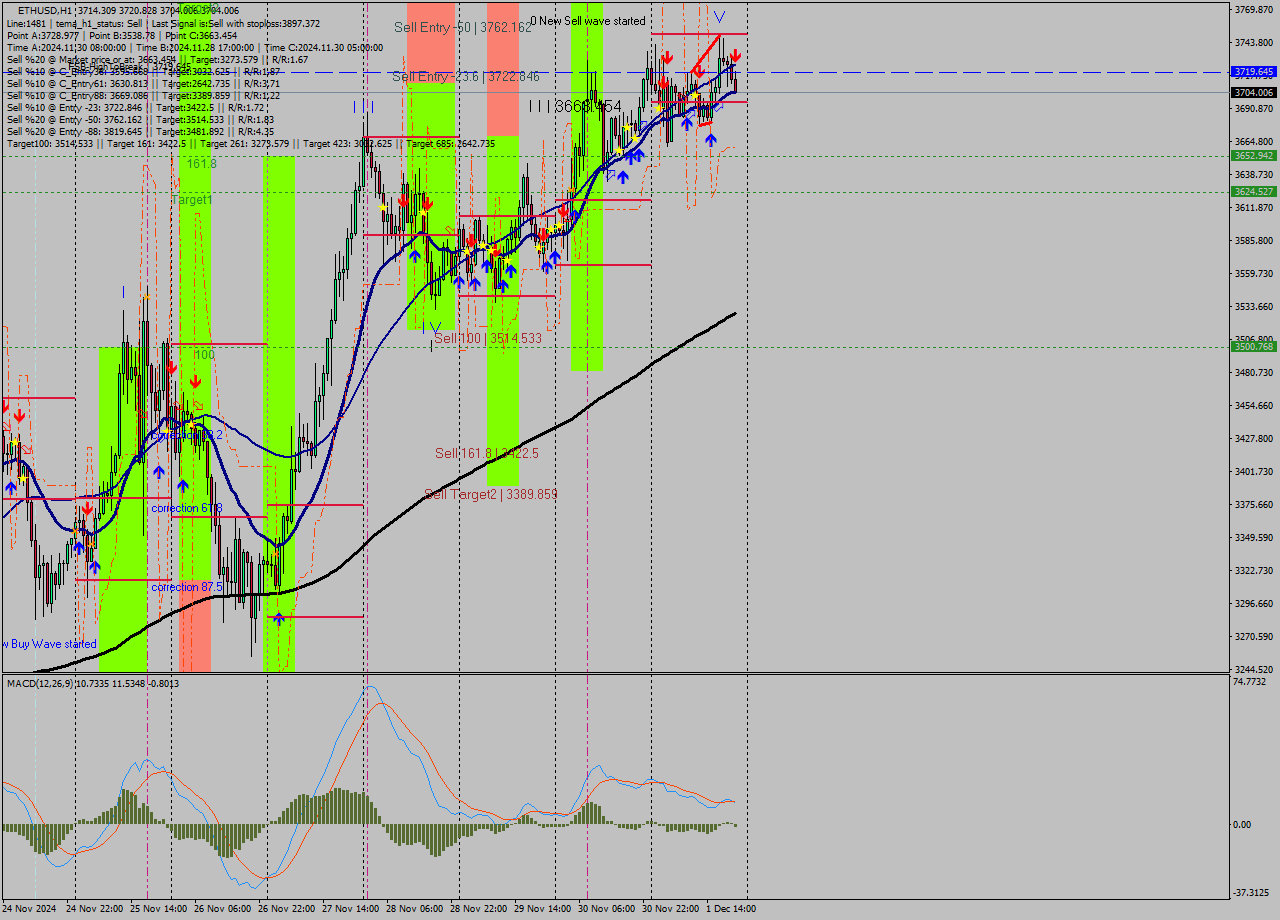
Task: Click the 74.7732 MACD scale value
Action: tap(1252, 681)
